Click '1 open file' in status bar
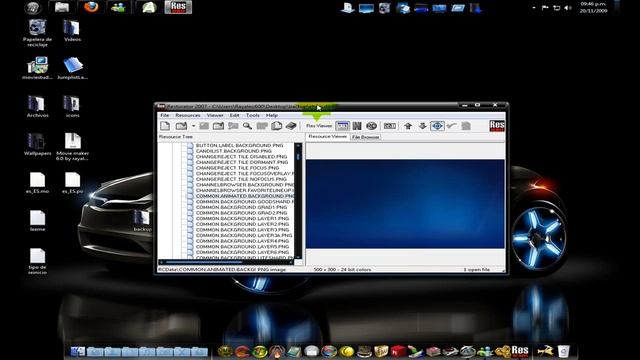Image resolution: width=640 pixels, height=360 pixels. click(476, 269)
